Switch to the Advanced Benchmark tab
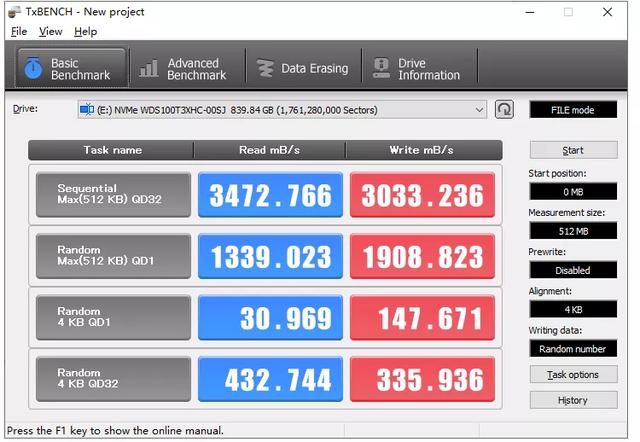This screenshot has height=442, width=640. (188, 68)
